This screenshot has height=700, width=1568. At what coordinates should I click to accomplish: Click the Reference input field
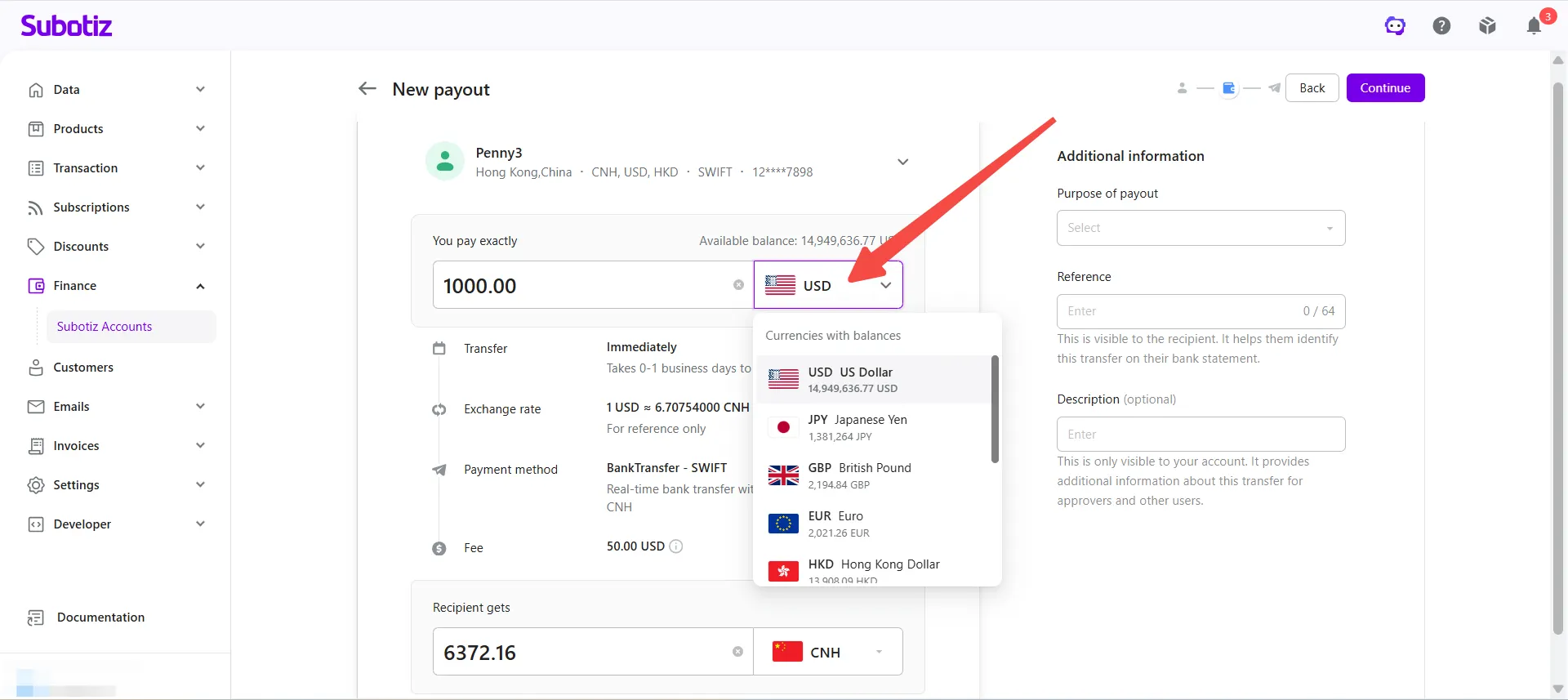1200,311
